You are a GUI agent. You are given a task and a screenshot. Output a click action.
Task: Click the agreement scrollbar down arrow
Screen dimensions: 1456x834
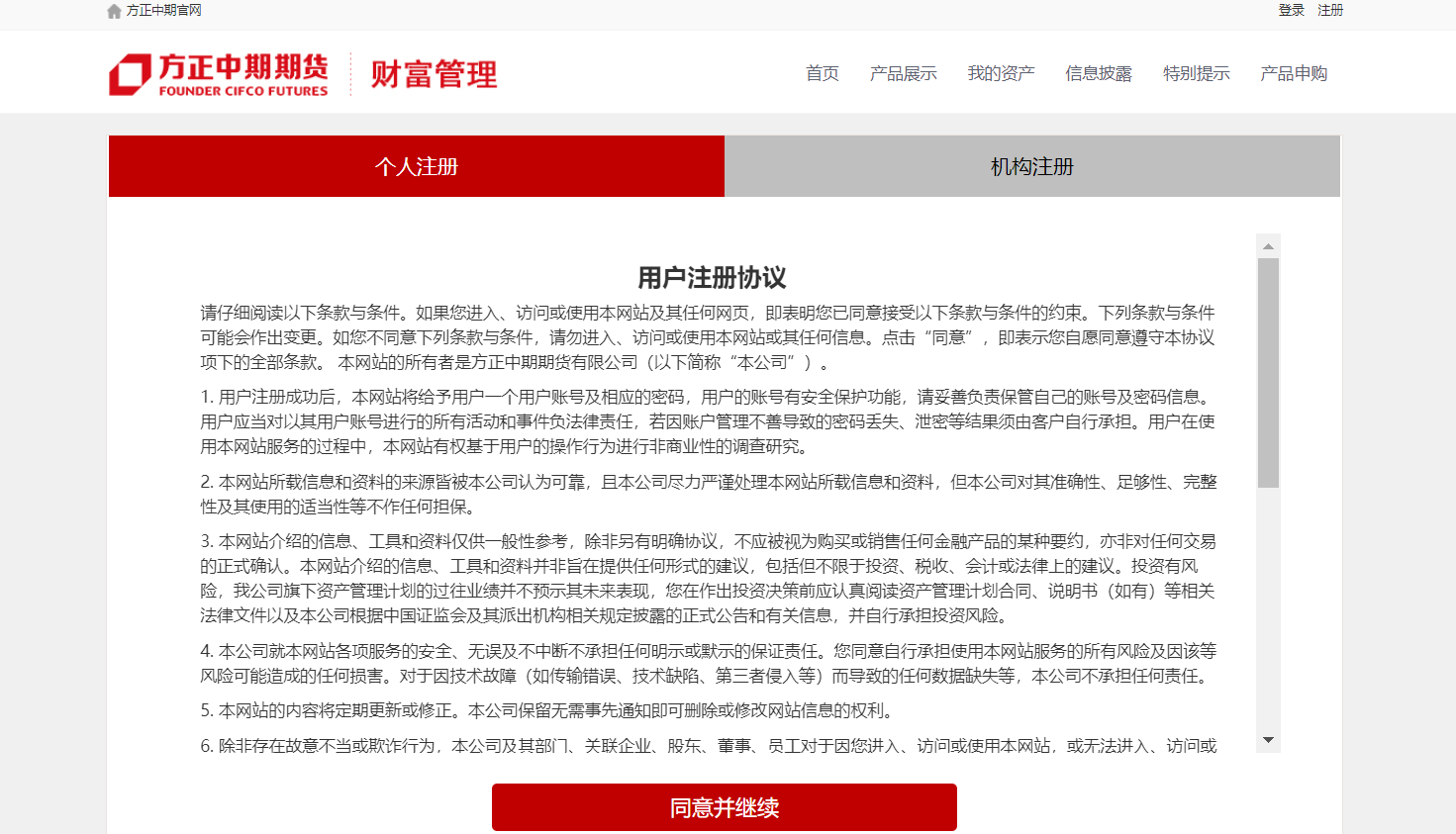point(1268,740)
